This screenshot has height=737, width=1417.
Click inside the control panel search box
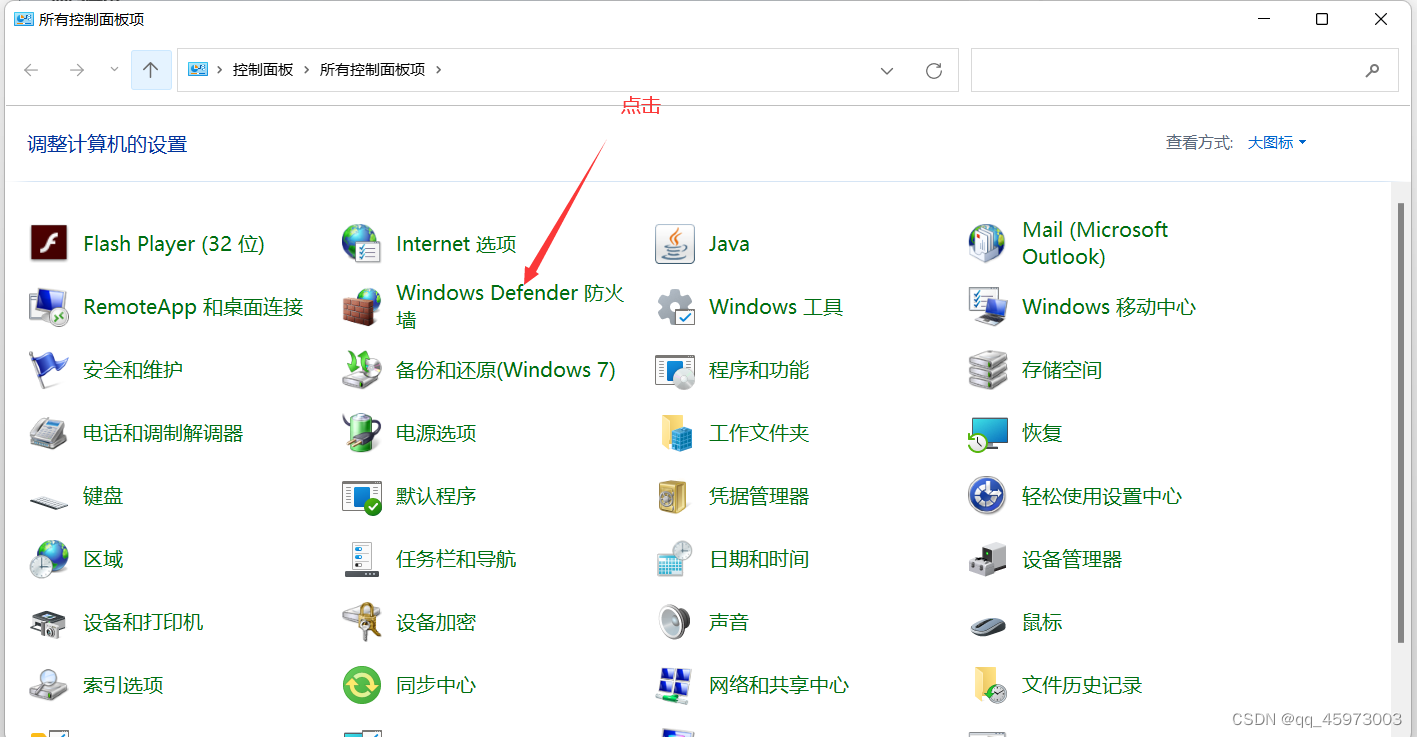click(x=1184, y=70)
